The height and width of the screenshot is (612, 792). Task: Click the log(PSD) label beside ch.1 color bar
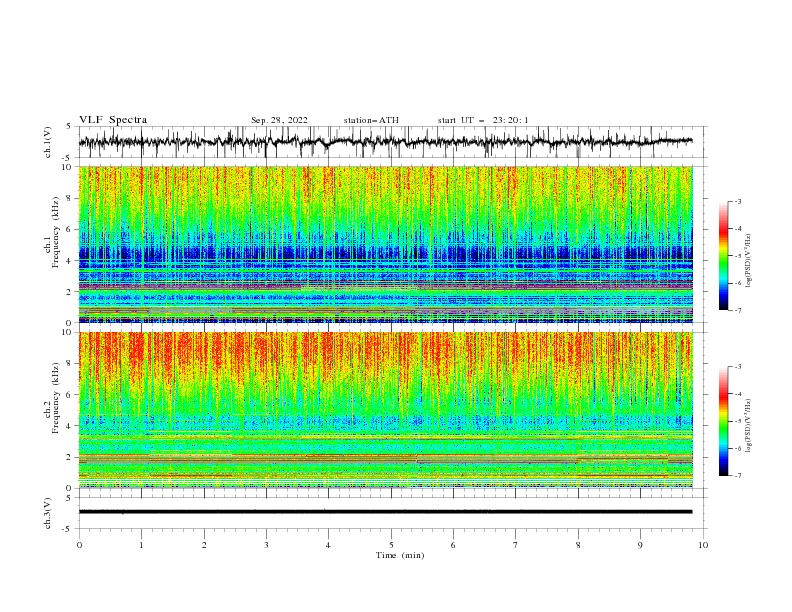748,261
